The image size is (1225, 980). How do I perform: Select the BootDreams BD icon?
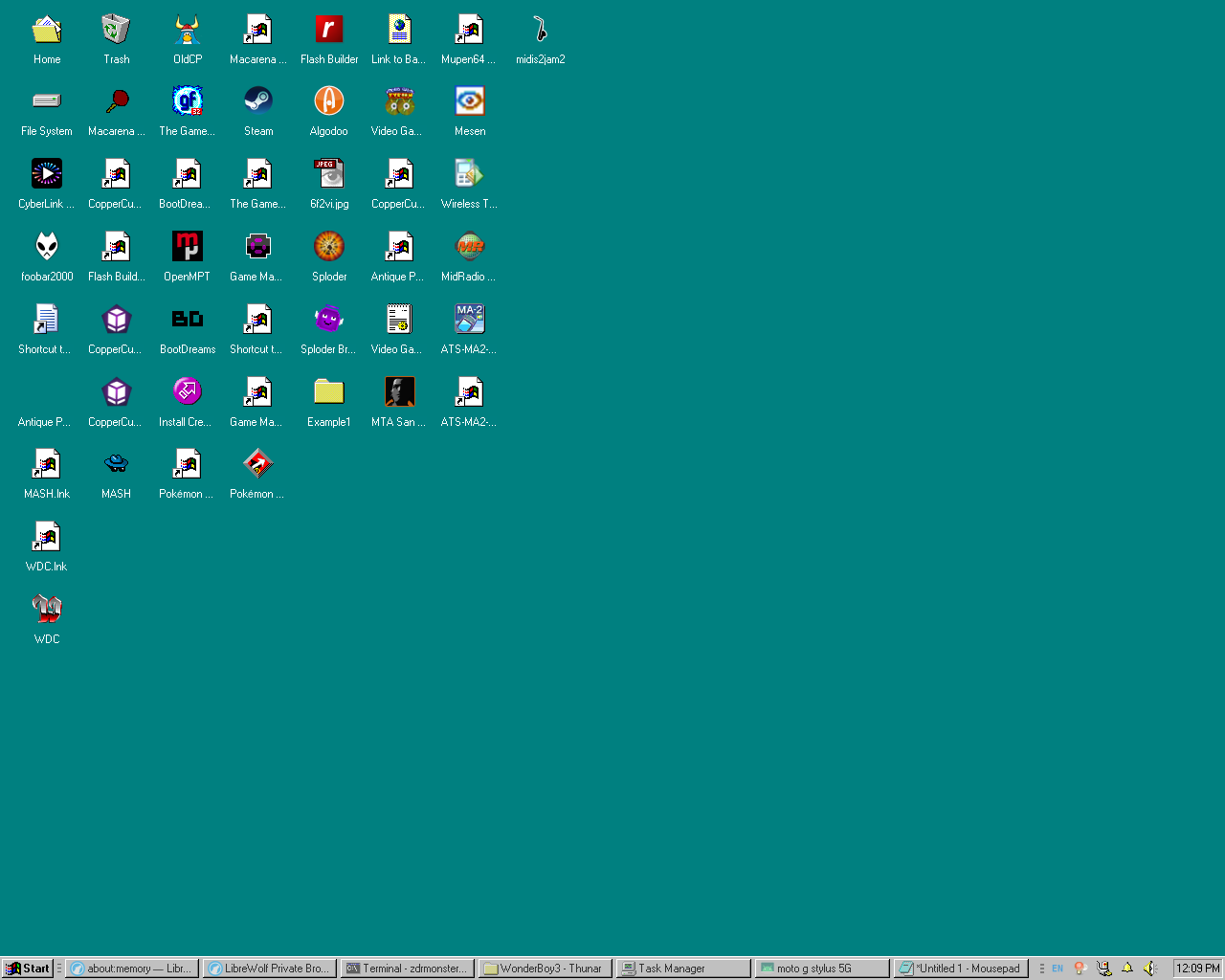188,320
